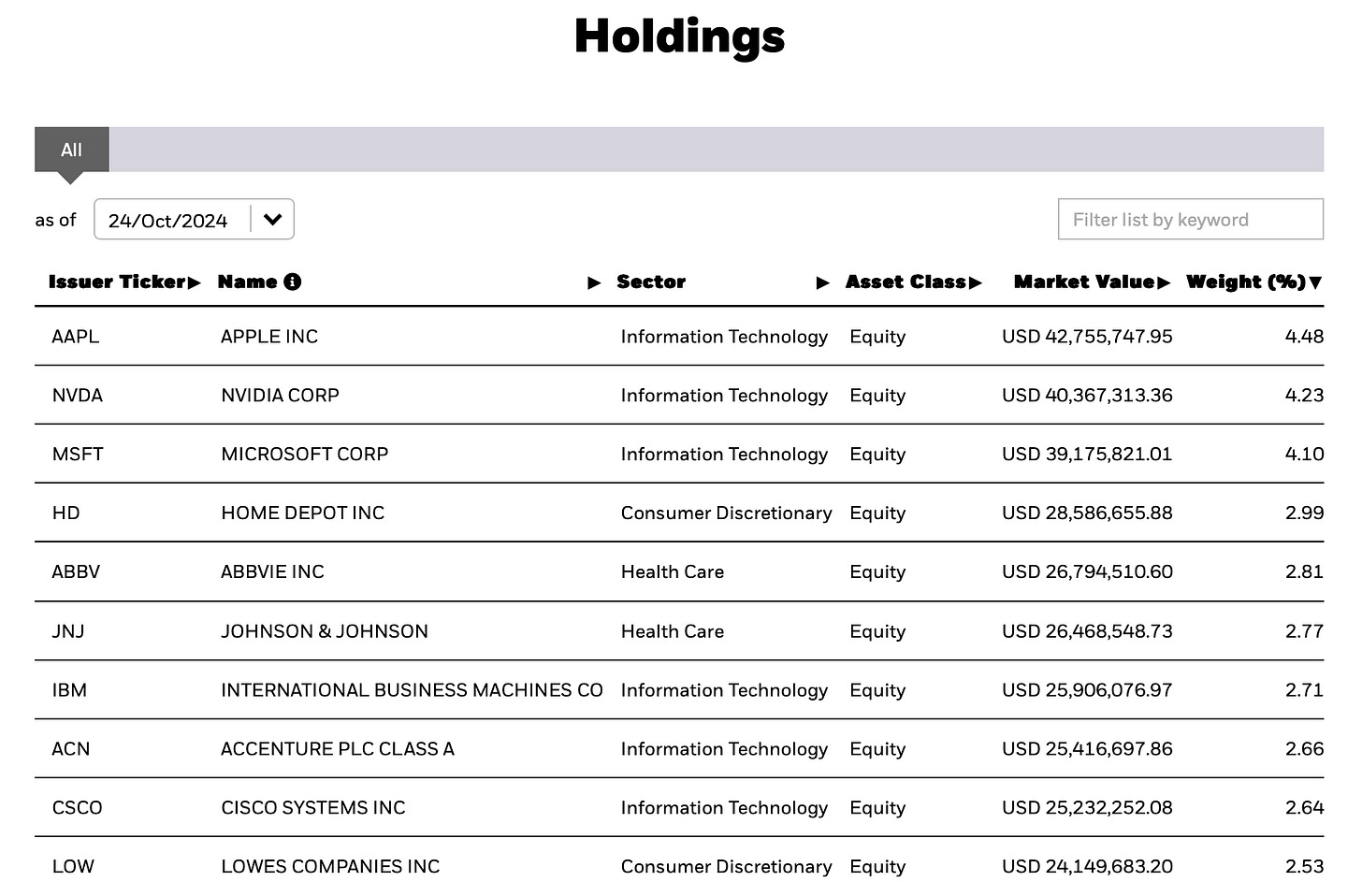Viewport: 1362px width, 896px height.
Task: Click the CSCO ticker cell
Action: coord(78,808)
